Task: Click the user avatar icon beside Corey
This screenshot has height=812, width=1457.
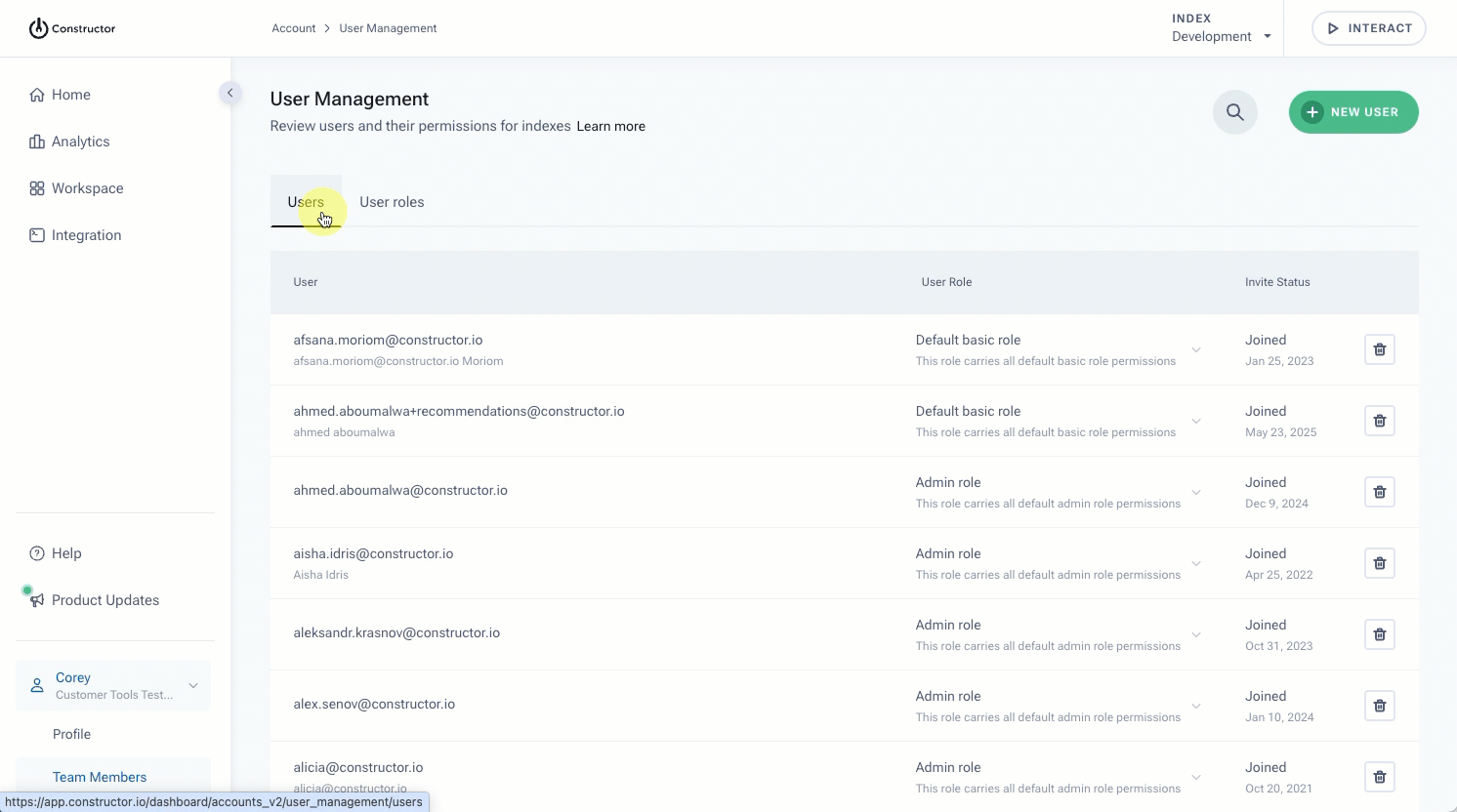Action: point(37,685)
